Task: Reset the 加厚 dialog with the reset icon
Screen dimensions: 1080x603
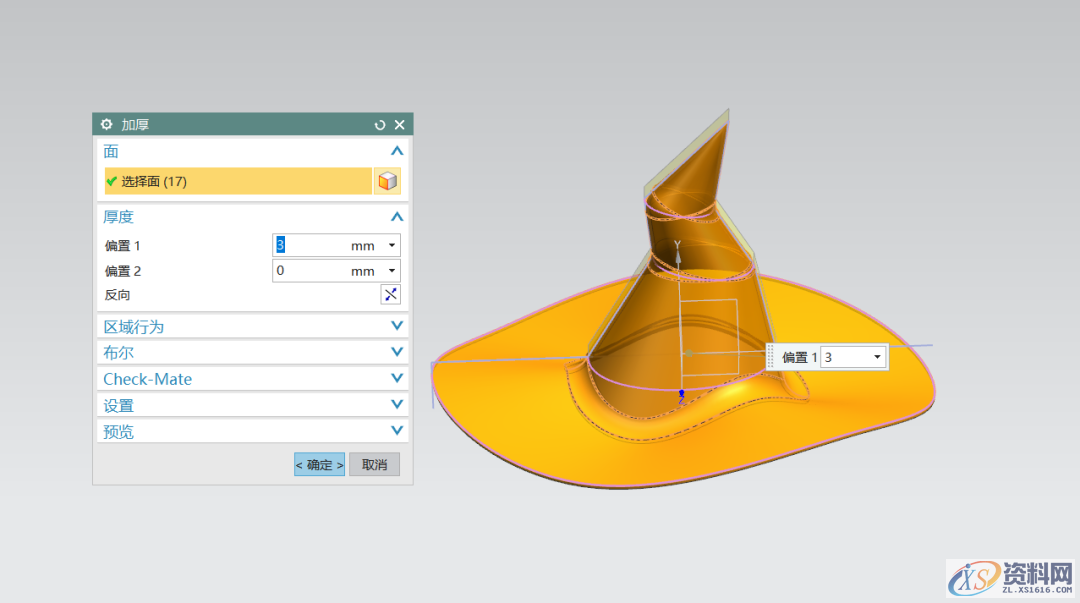Action: [380, 125]
